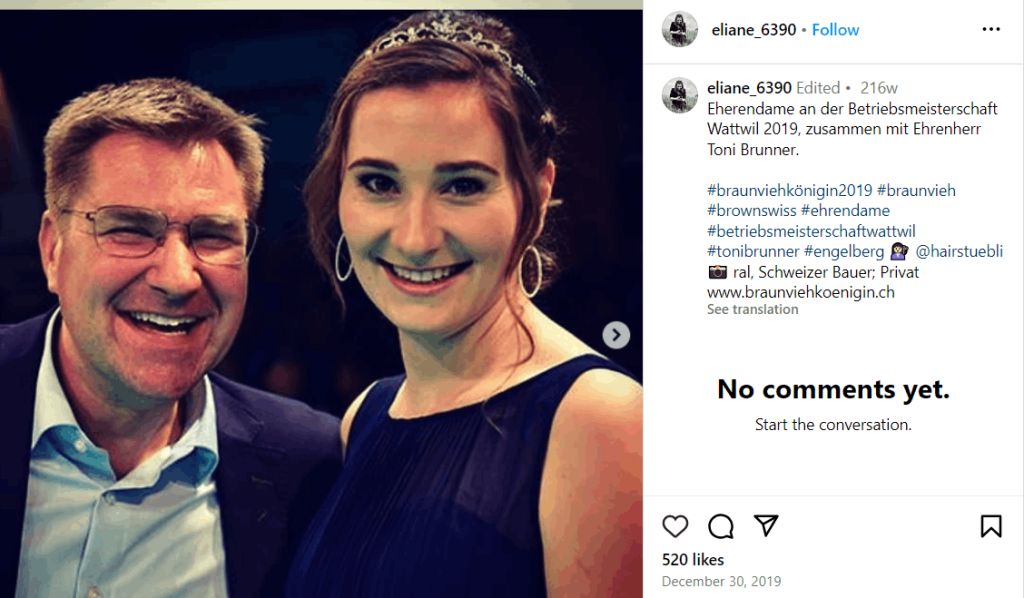The height and width of the screenshot is (598, 1024).
Task: Share the post via paper plane icon
Action: point(766,526)
